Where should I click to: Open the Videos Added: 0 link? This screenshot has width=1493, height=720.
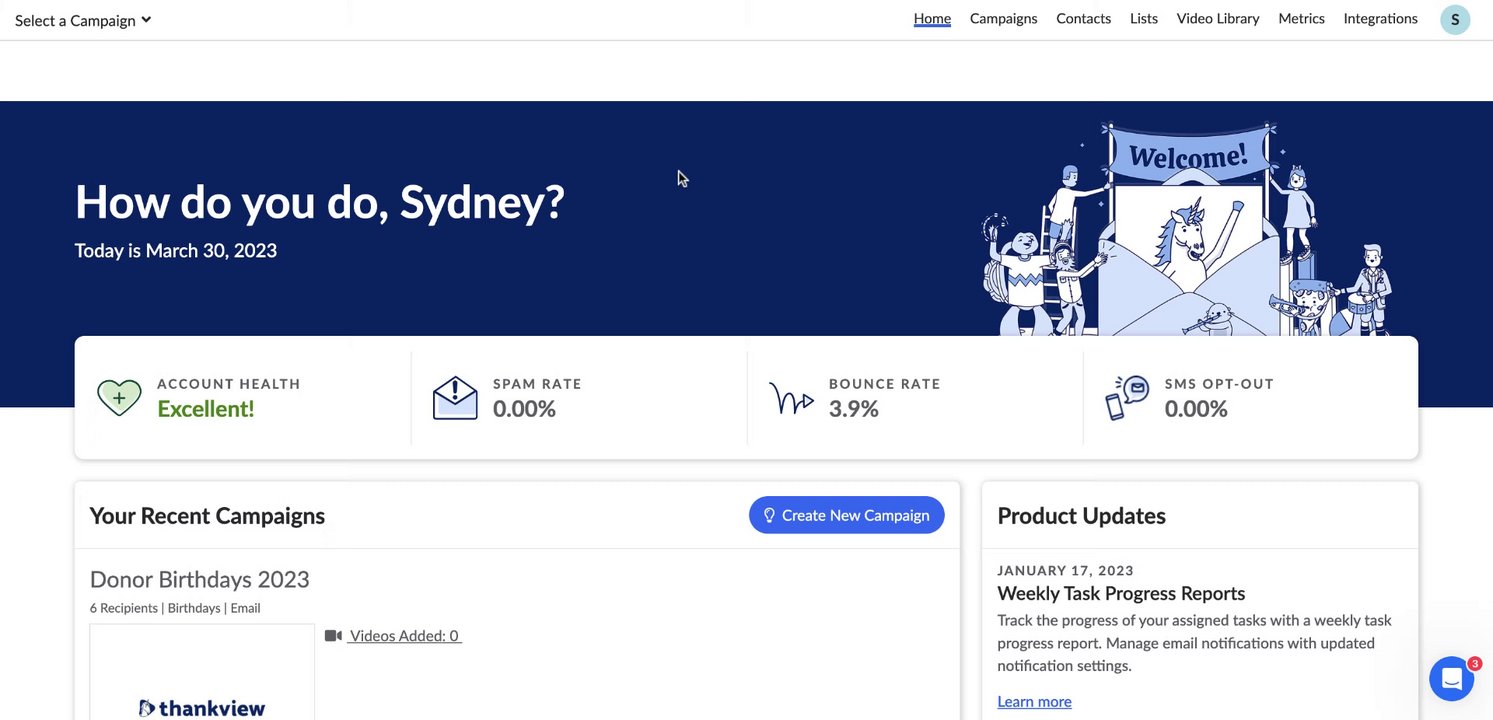pyautogui.click(x=404, y=636)
